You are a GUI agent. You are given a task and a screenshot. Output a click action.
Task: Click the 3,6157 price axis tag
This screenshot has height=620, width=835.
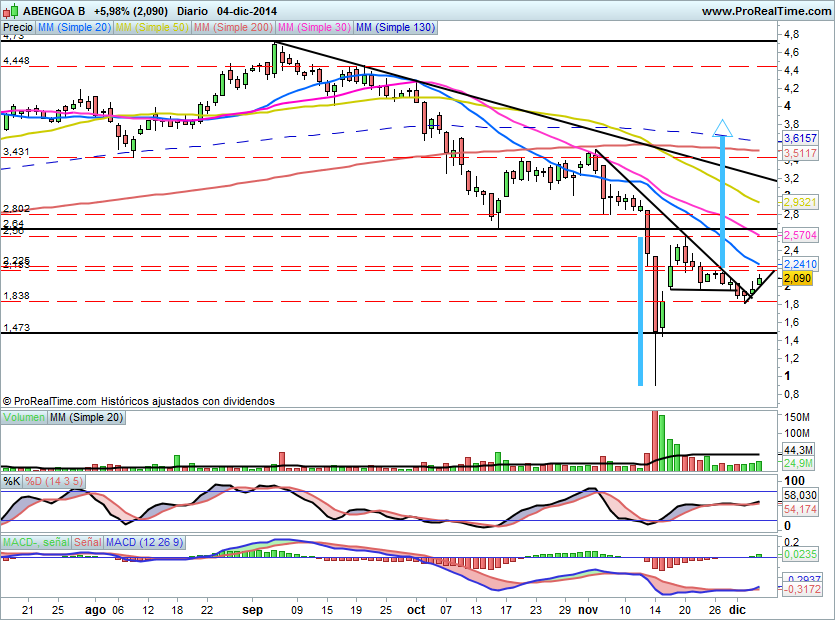pyautogui.click(x=801, y=137)
